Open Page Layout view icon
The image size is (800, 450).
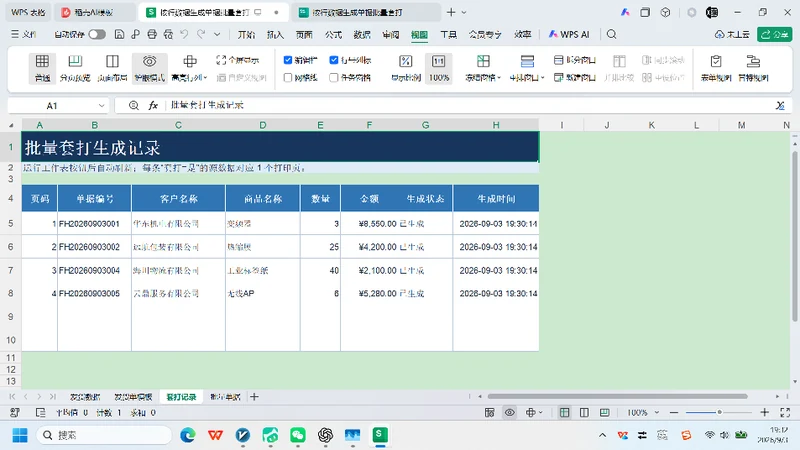[112, 61]
